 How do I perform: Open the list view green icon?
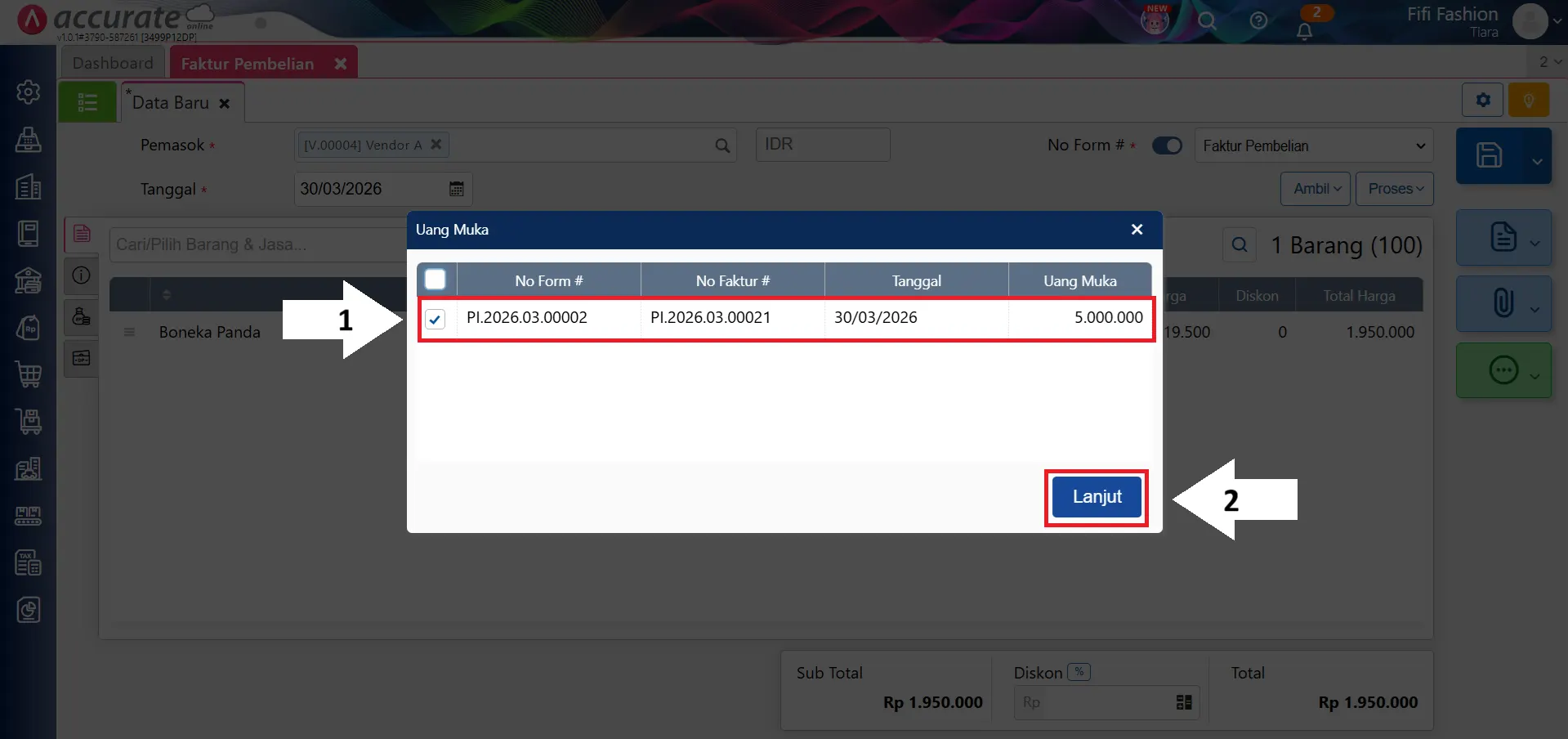pyautogui.click(x=87, y=102)
